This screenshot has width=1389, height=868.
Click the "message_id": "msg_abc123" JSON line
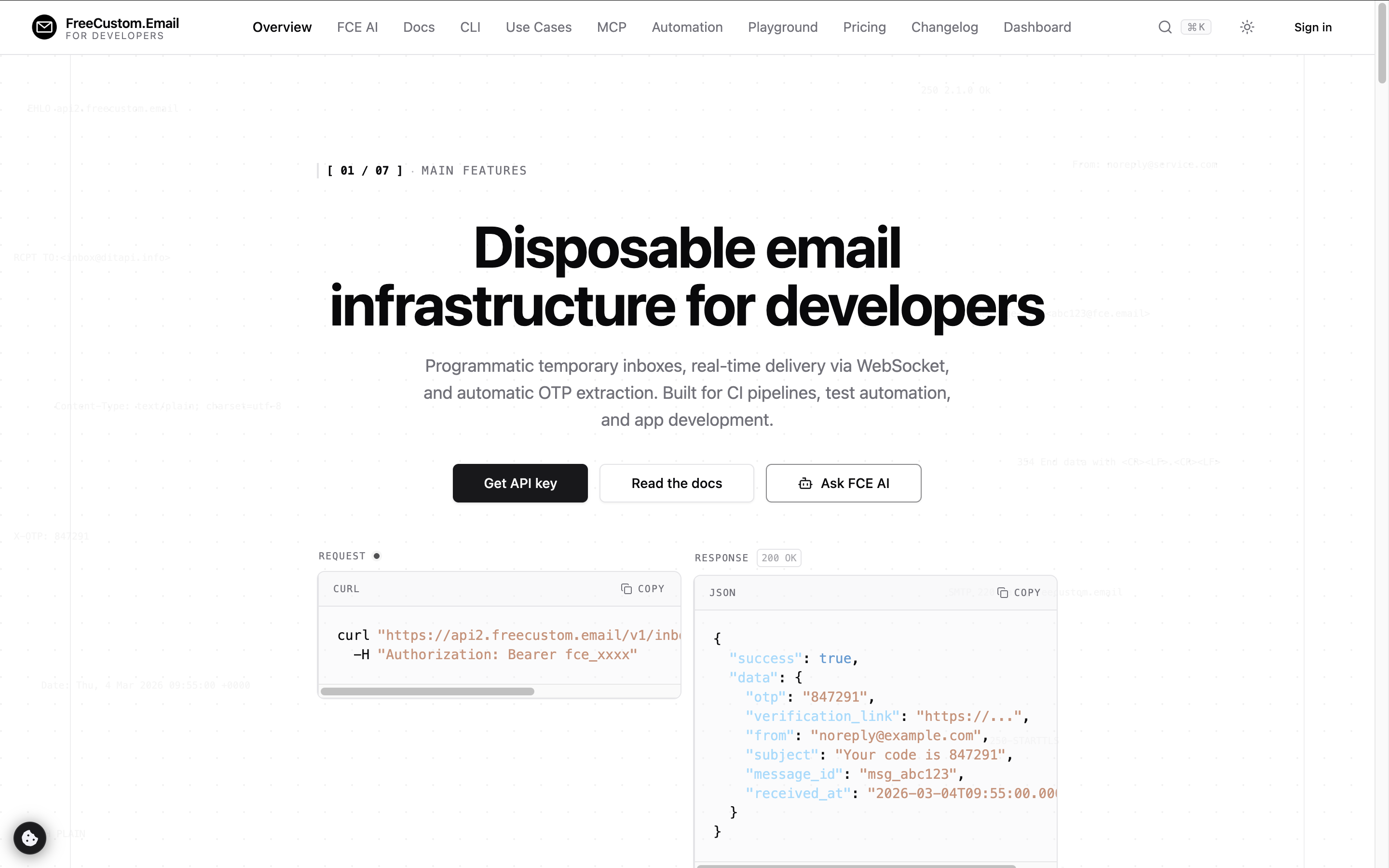pos(855,774)
